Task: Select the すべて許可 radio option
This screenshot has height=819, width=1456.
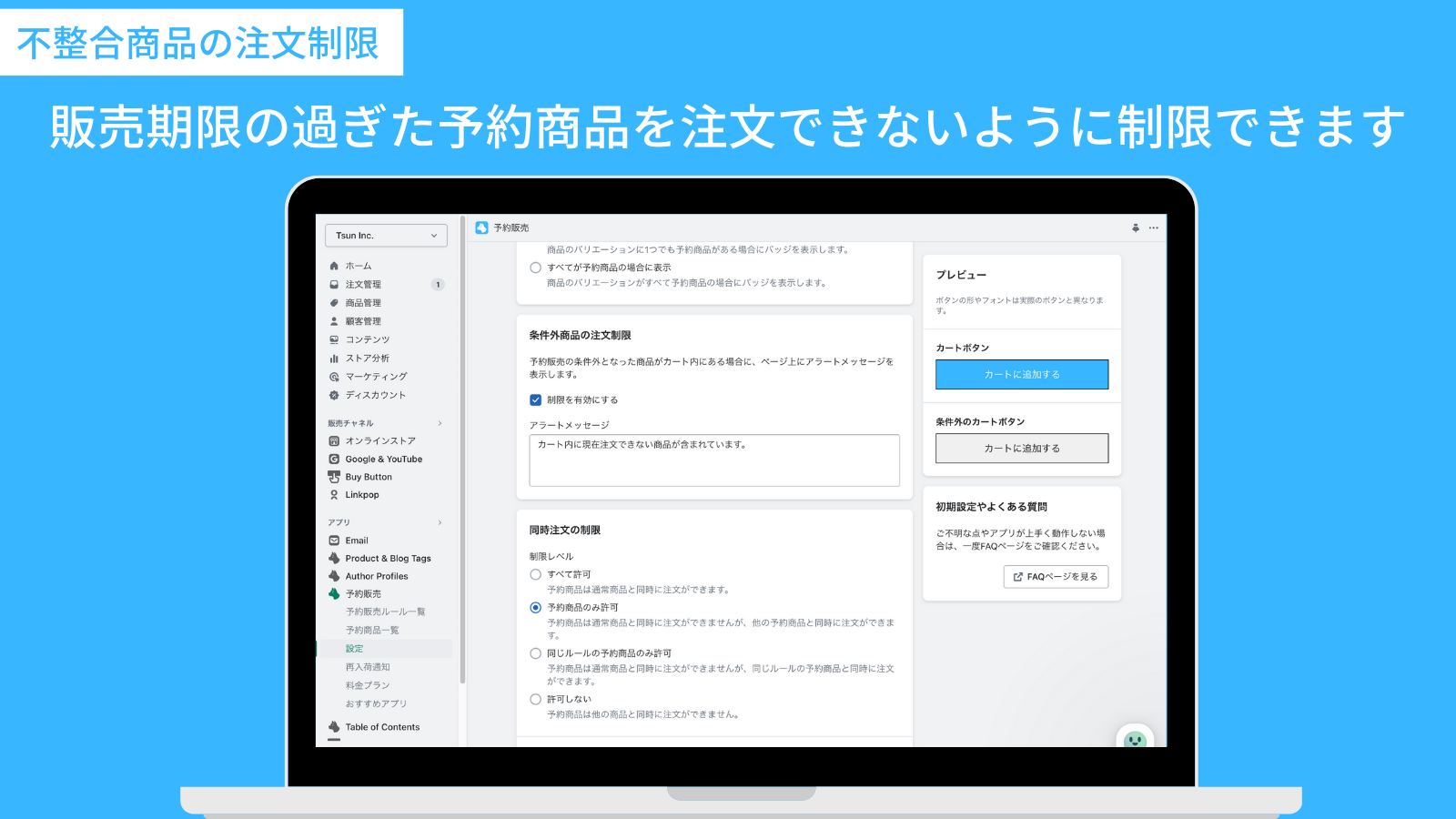Action: [x=536, y=575]
